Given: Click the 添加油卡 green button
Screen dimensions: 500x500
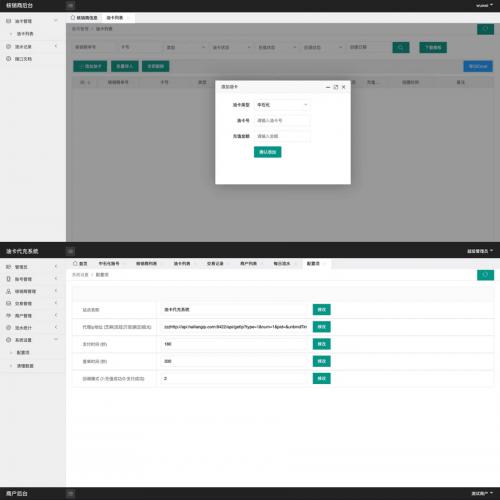Looking at the screenshot, I should coord(90,66).
